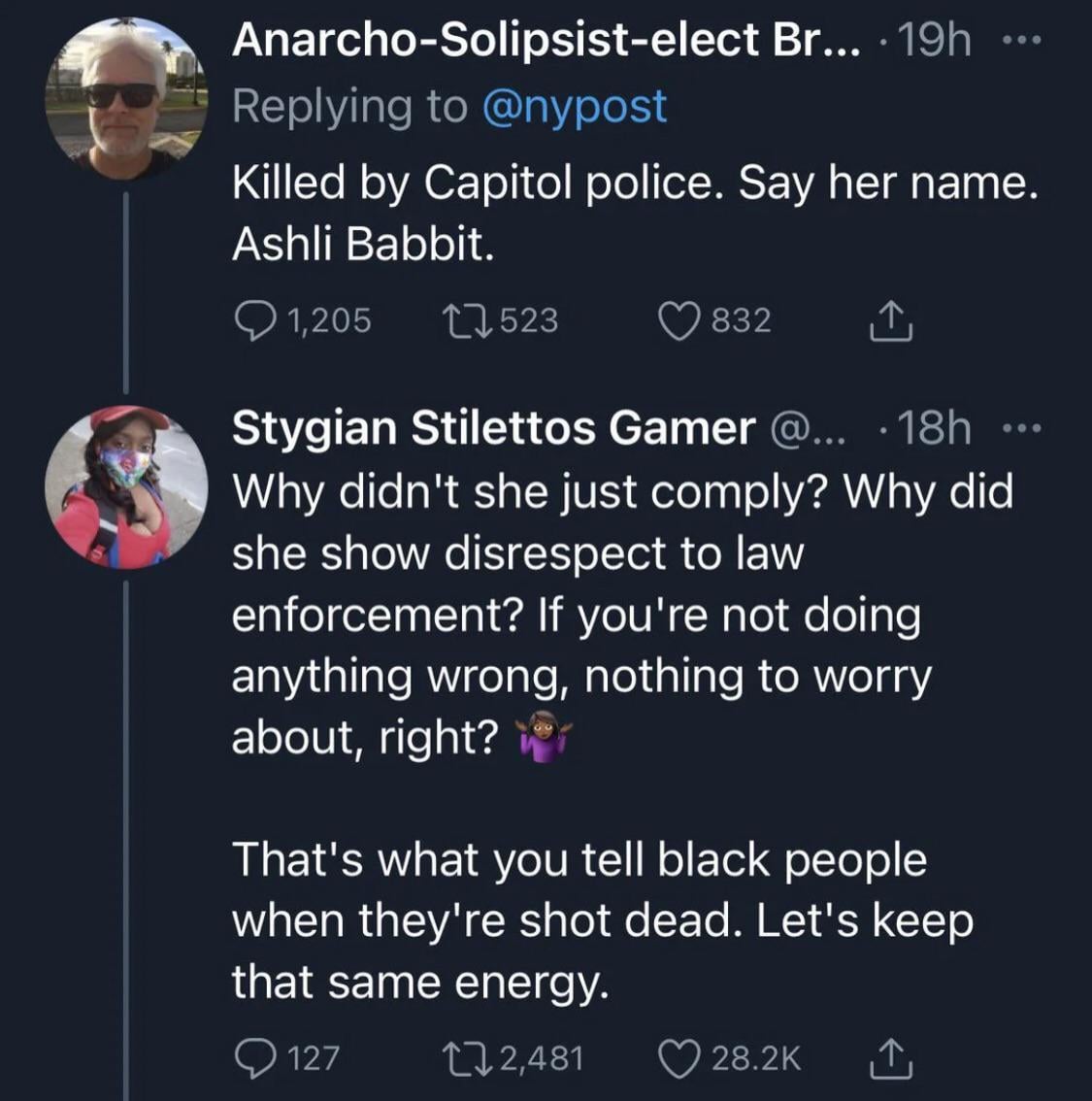
Task: View the sunglasses man profile picture
Action: [x=125, y=98]
